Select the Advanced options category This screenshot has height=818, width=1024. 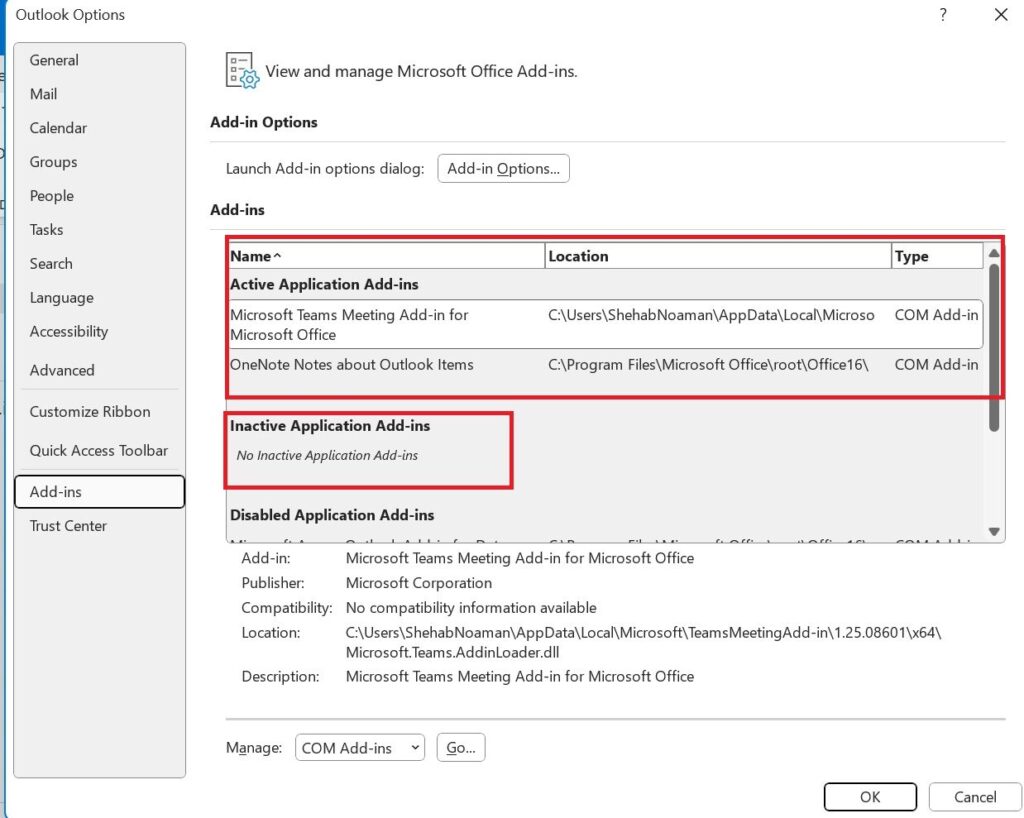62,370
